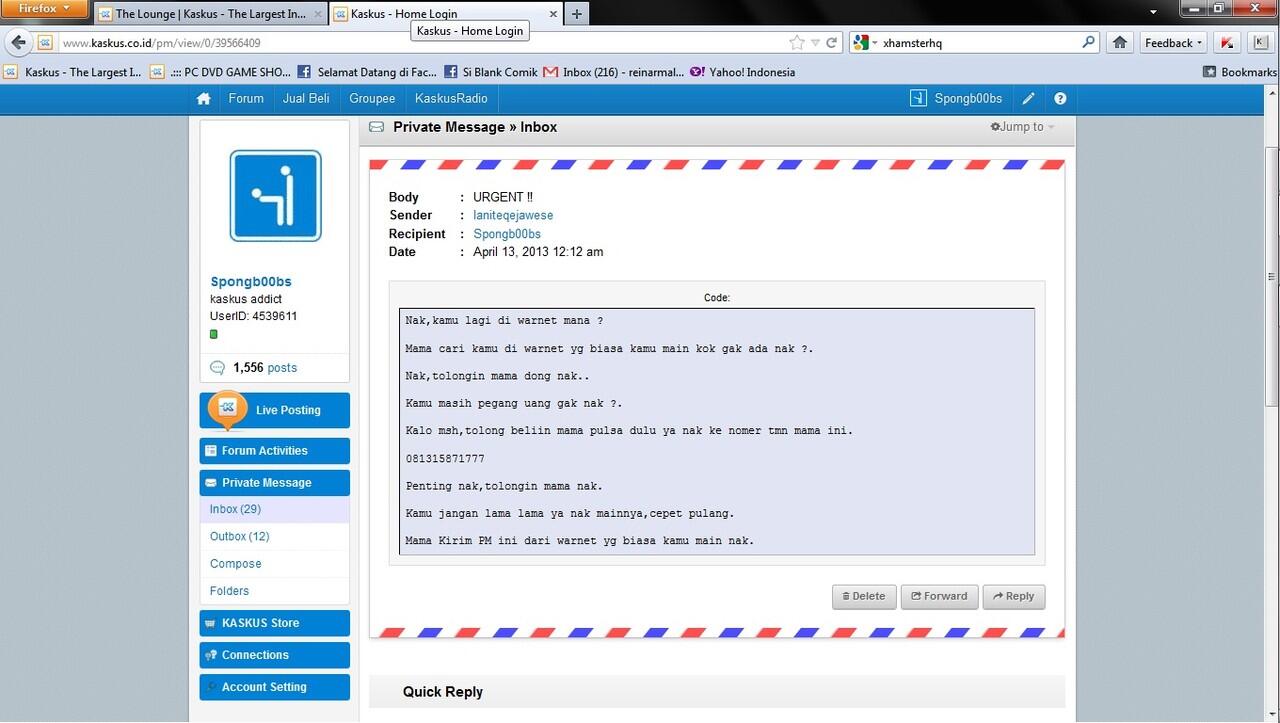This screenshot has width=1280, height=723.
Task: Click the search magnifier icon
Action: coord(1089,43)
